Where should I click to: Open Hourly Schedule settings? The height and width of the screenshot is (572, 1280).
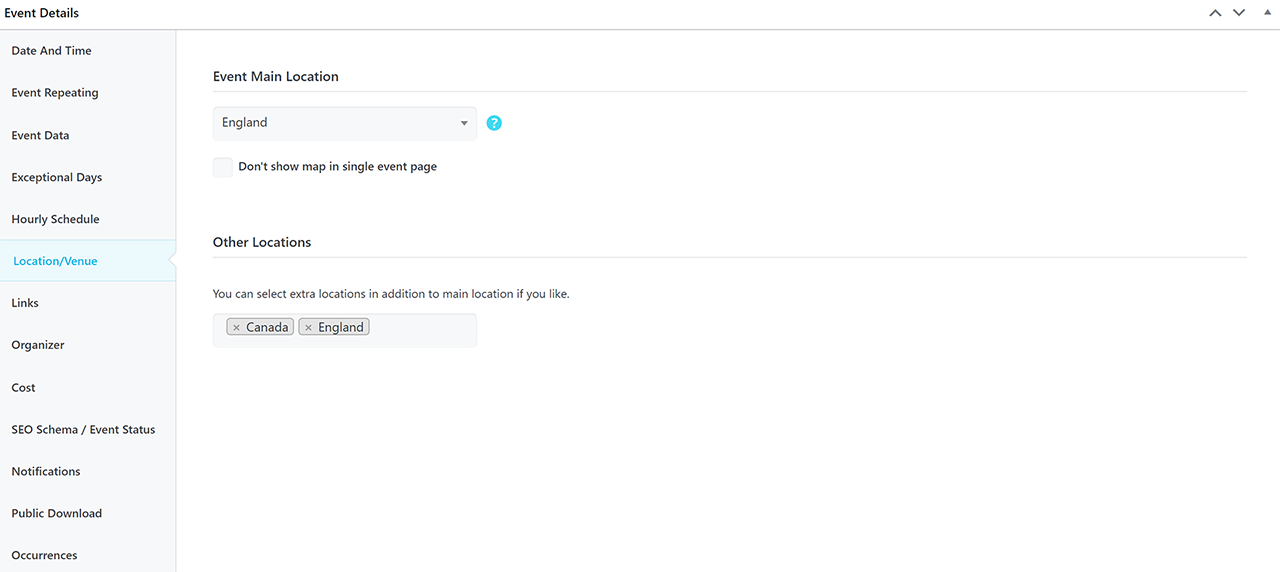point(55,219)
